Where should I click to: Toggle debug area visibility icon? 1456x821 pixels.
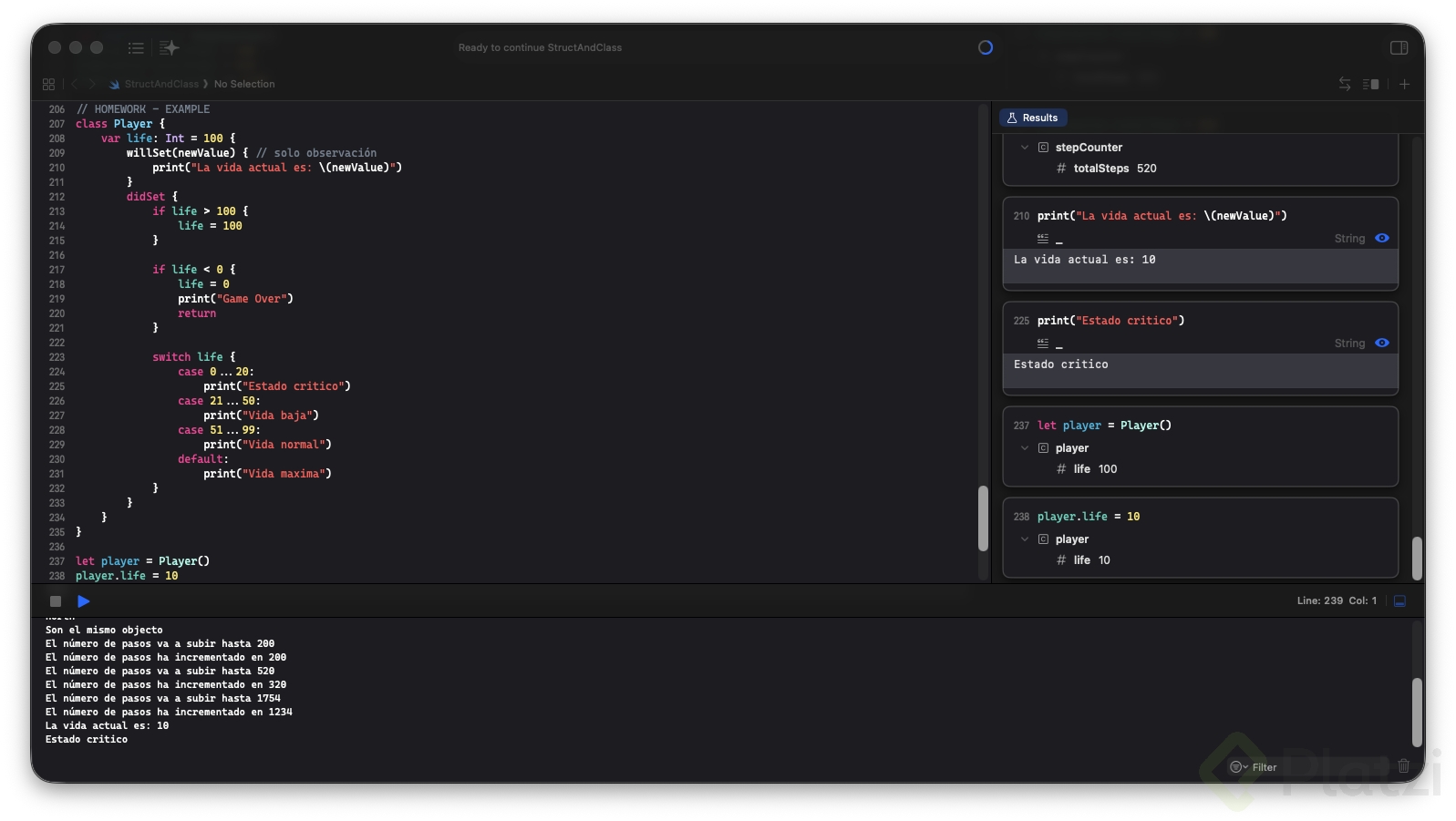(1399, 600)
